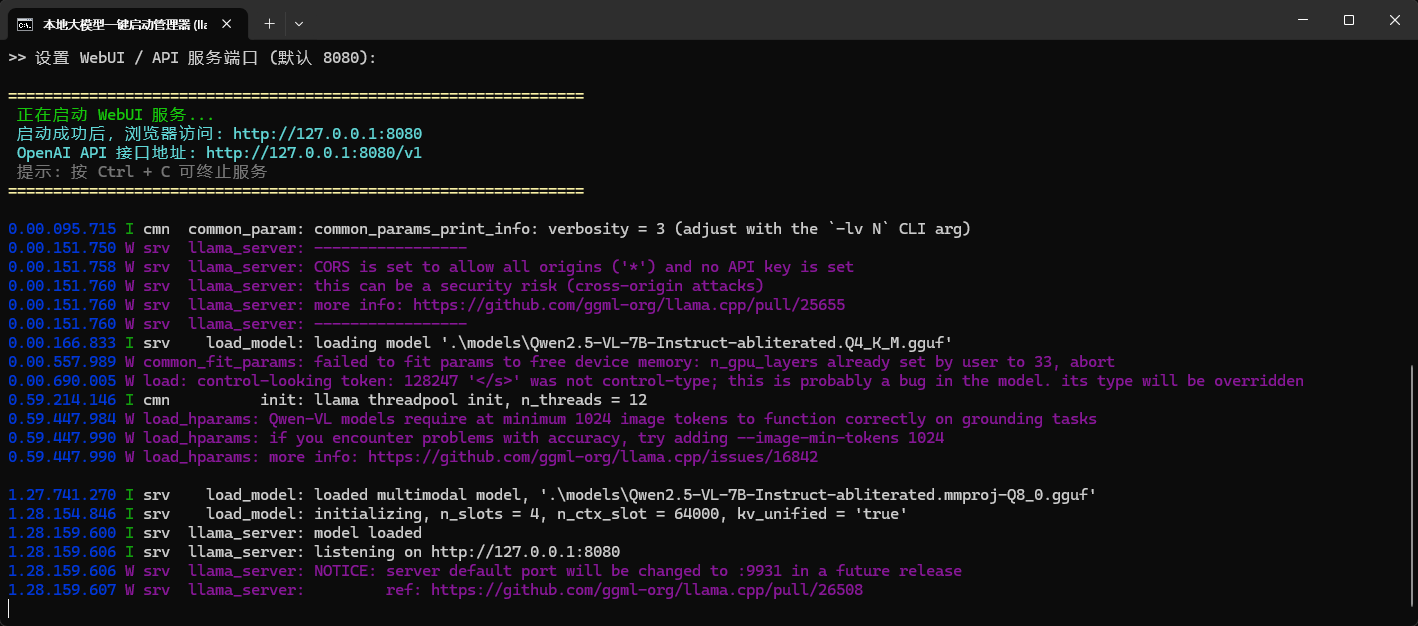Click timestamp 0.00.095.715

62,229
